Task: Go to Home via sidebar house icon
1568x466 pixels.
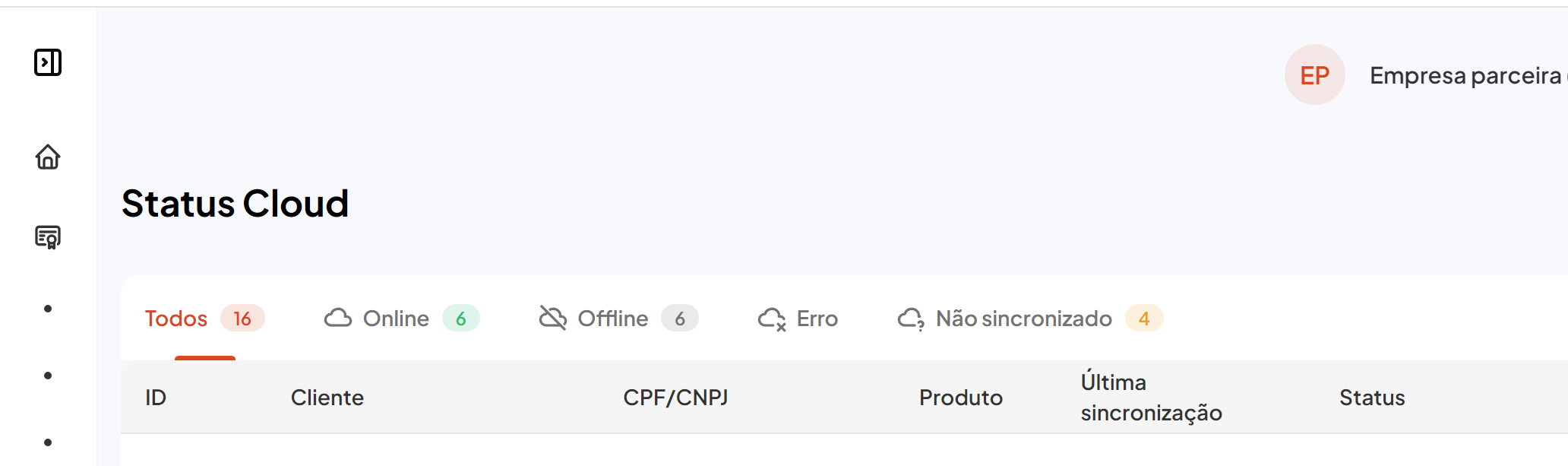Action: (48, 157)
